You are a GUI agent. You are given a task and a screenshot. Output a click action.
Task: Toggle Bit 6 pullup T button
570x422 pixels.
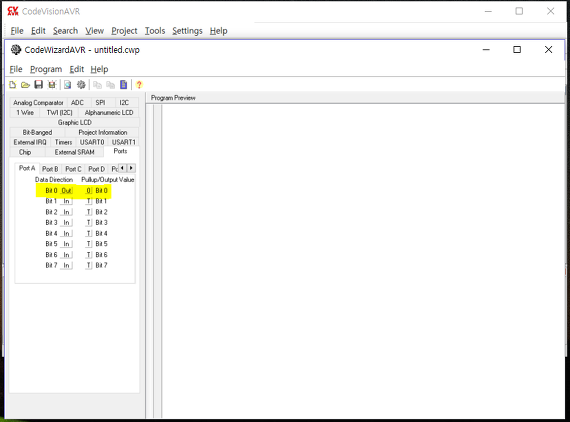click(88, 255)
